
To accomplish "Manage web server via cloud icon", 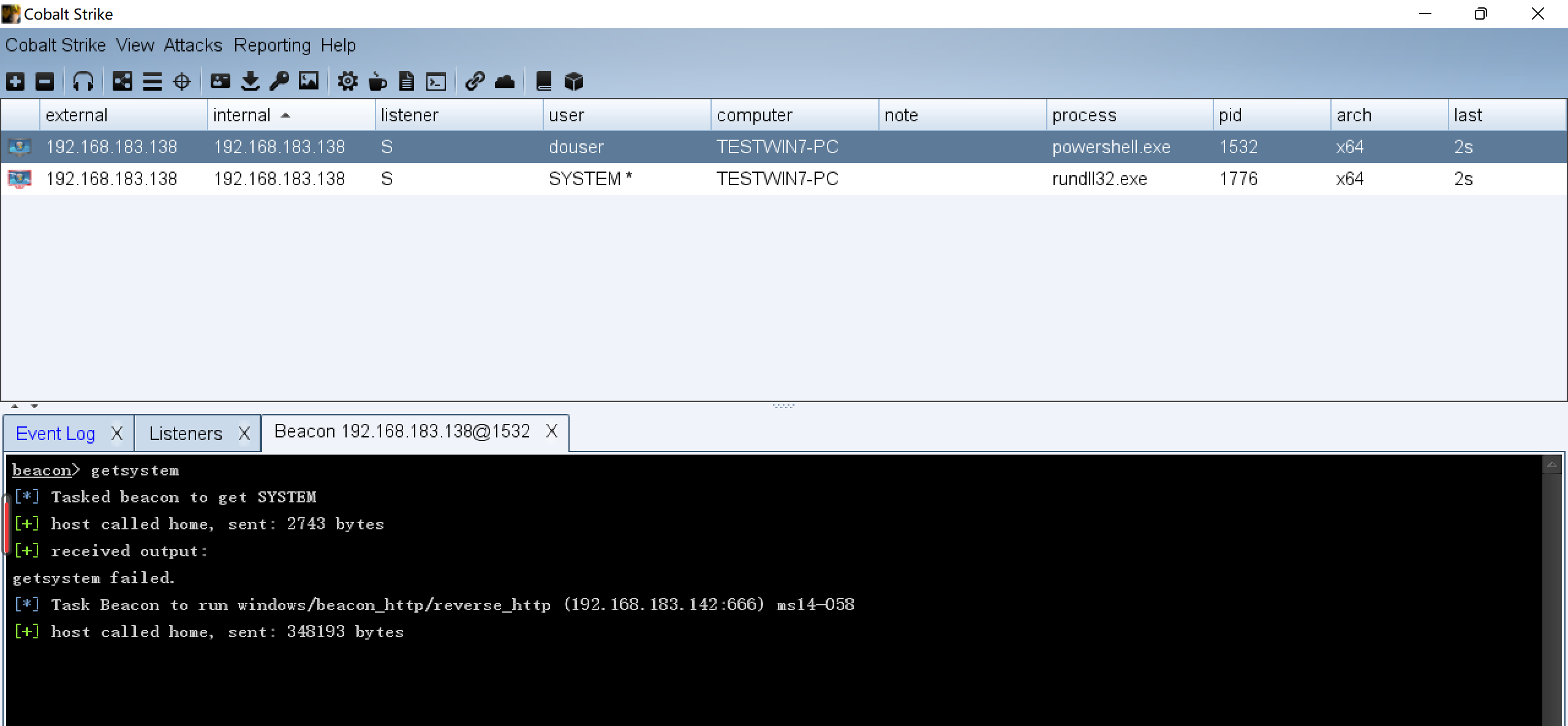I will point(505,81).
